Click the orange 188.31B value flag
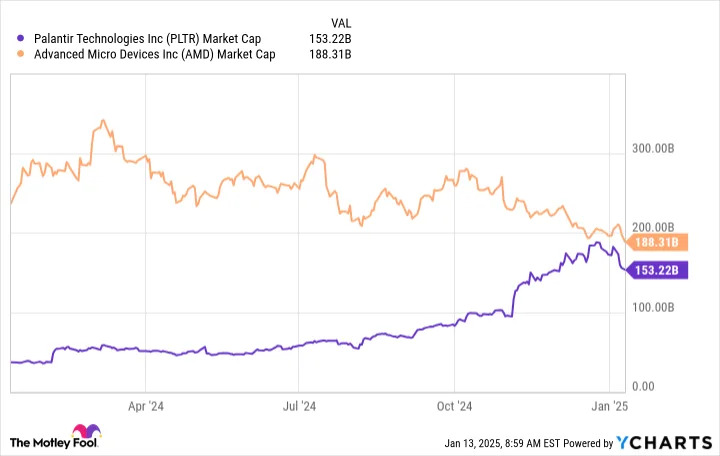720x456 pixels. point(657,242)
